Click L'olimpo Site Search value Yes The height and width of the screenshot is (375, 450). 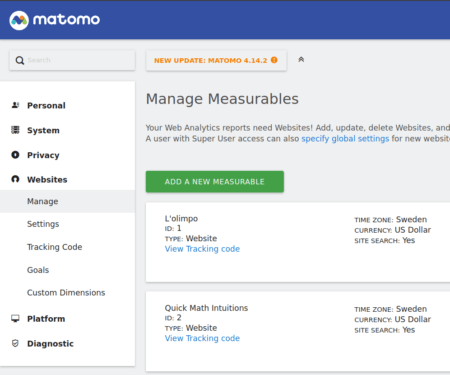tap(409, 240)
